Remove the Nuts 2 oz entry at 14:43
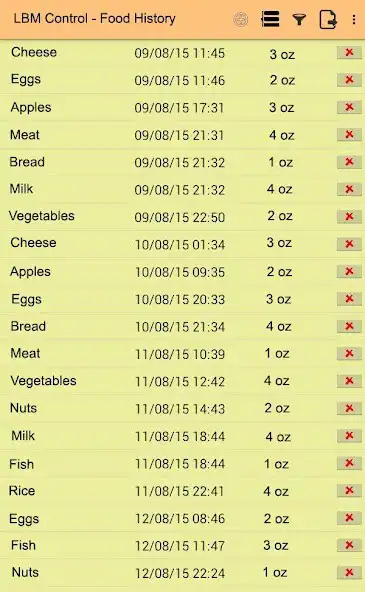Screen dimensions: 365x592 [x=349, y=408]
